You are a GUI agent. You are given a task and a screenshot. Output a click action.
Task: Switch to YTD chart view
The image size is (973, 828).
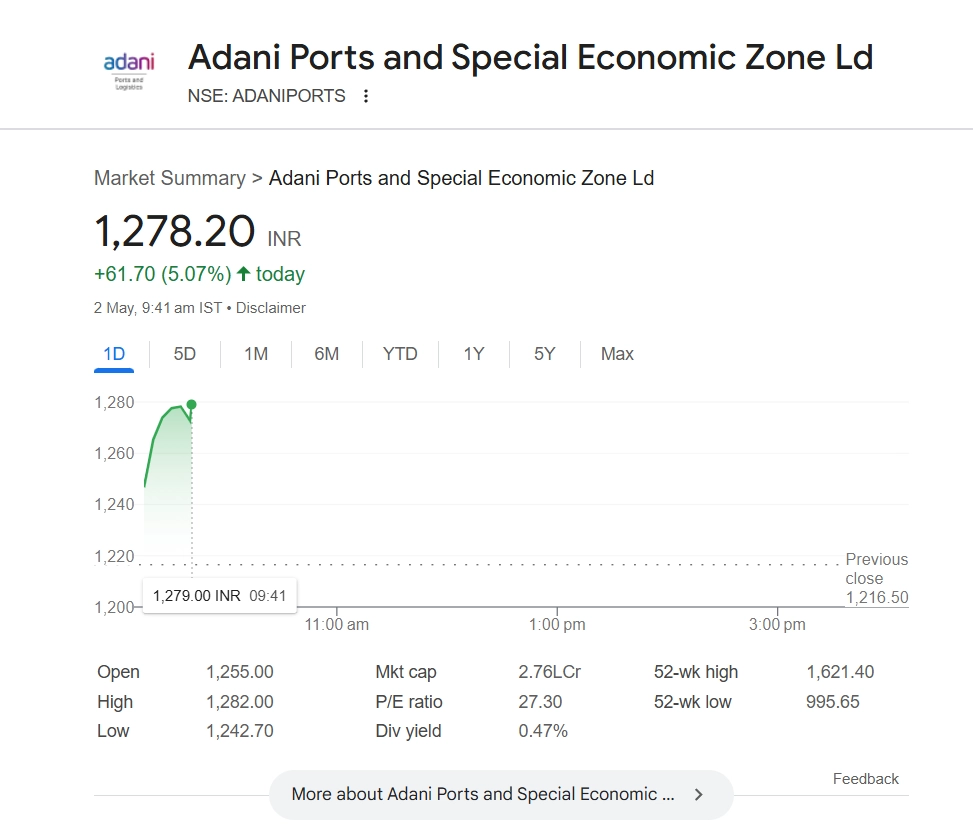400,354
